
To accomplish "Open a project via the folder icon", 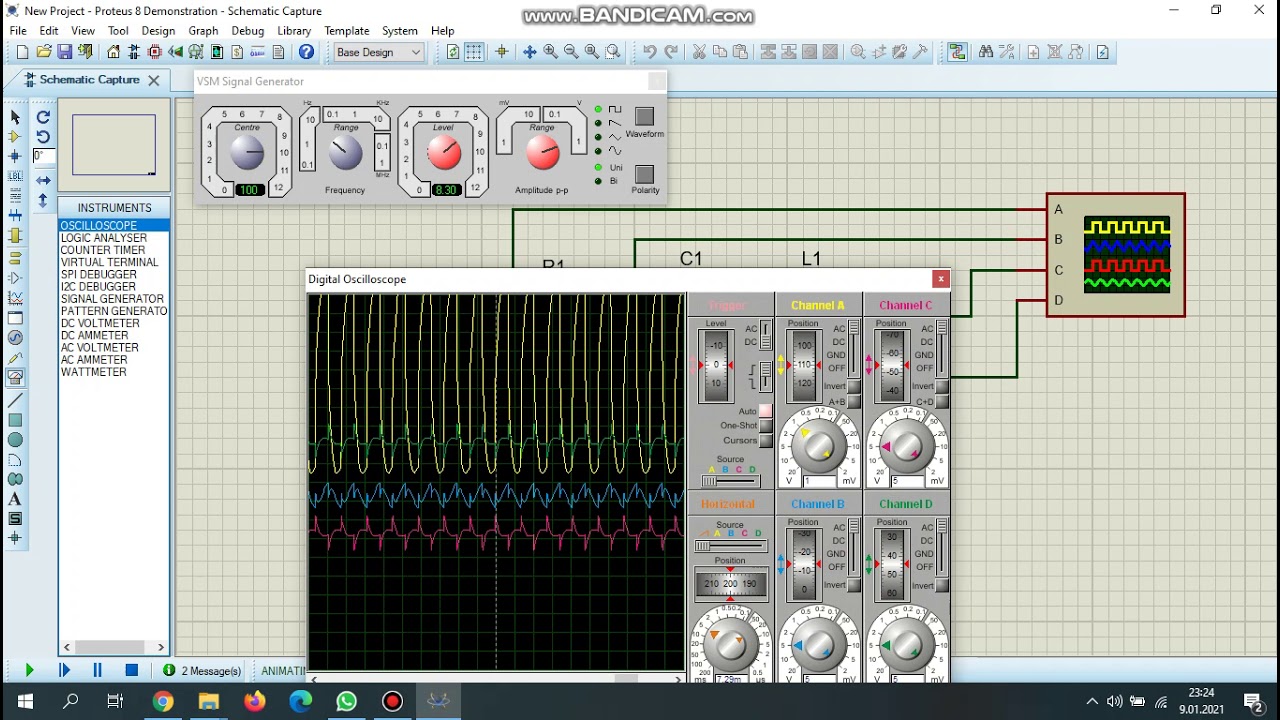I will tap(43, 52).
